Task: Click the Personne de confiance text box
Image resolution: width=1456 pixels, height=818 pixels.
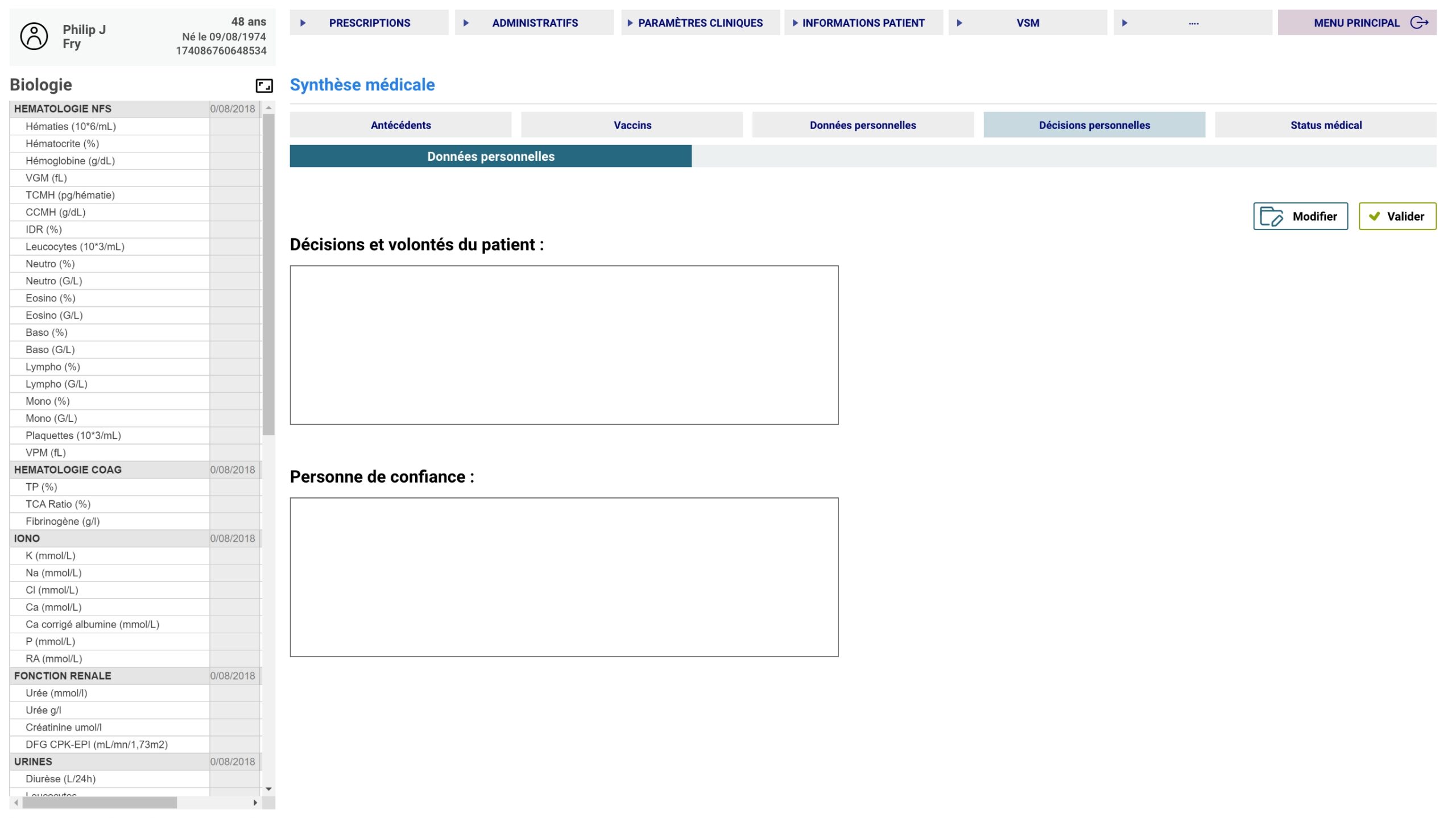Action: (x=564, y=577)
